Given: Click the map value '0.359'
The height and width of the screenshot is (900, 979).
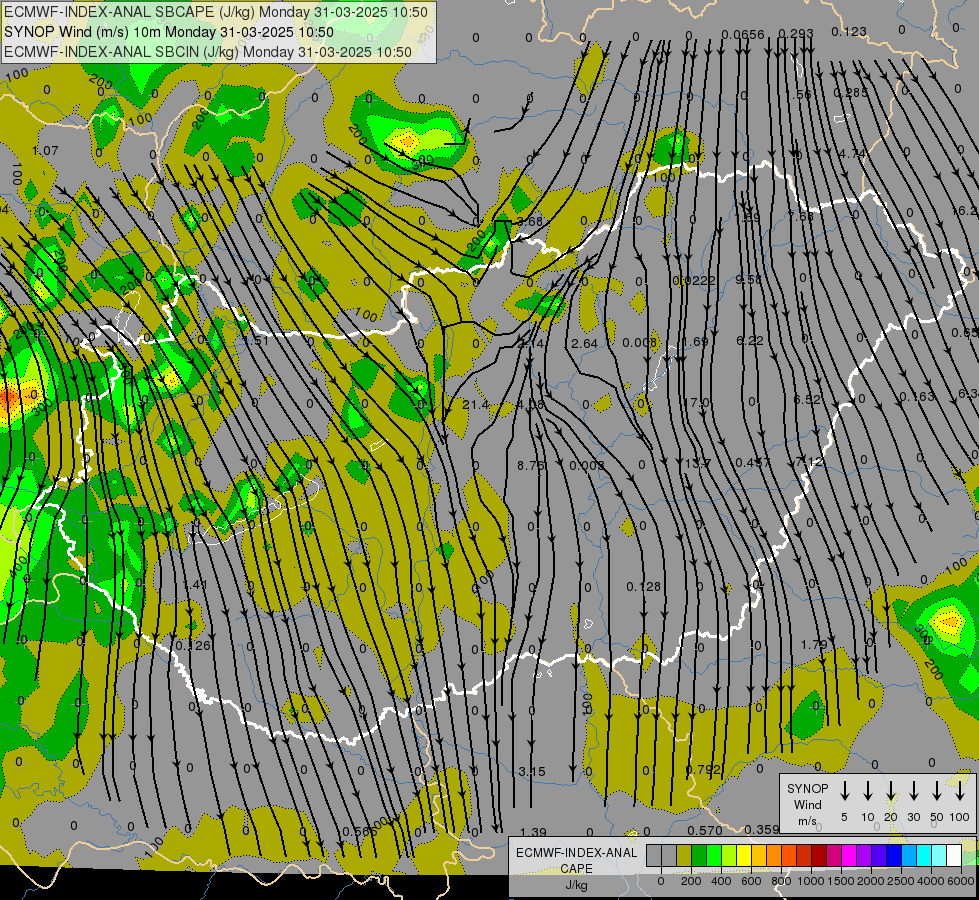Looking at the screenshot, I should click(x=762, y=830).
